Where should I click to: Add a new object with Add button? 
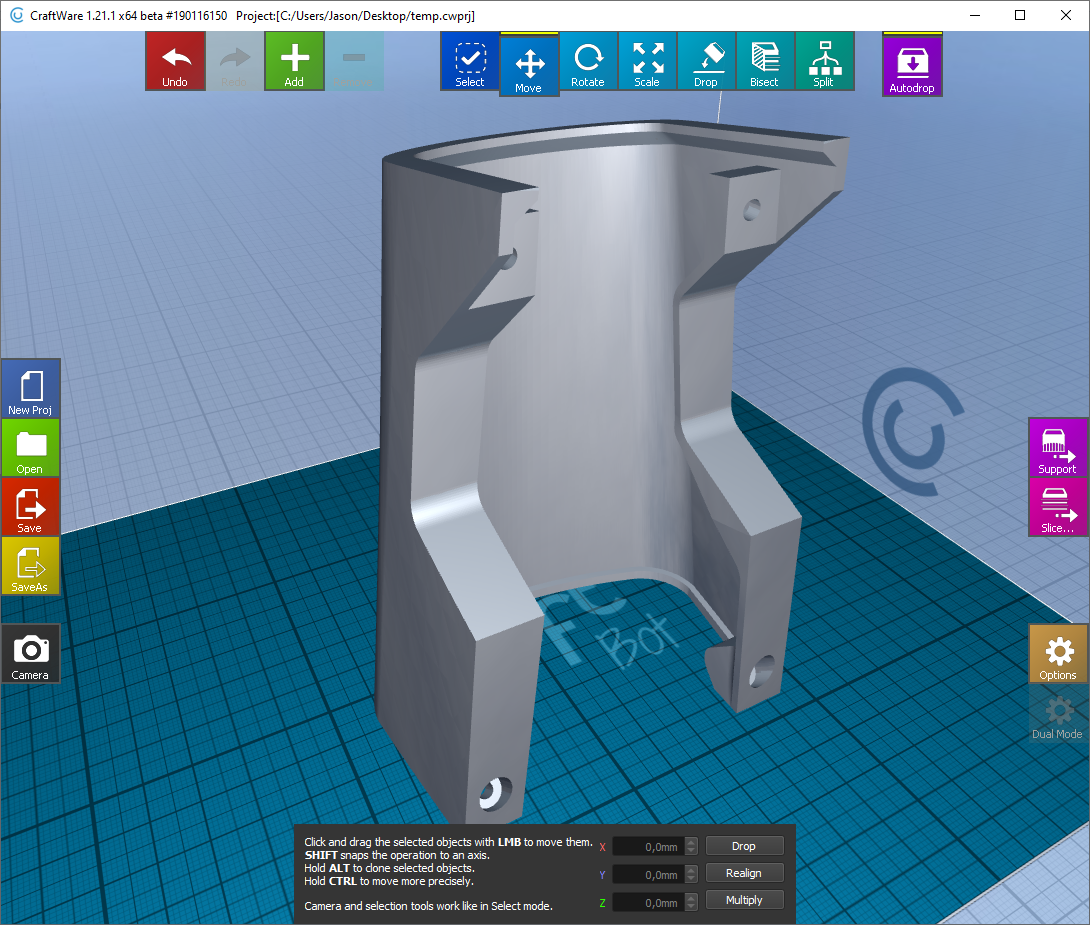click(294, 61)
